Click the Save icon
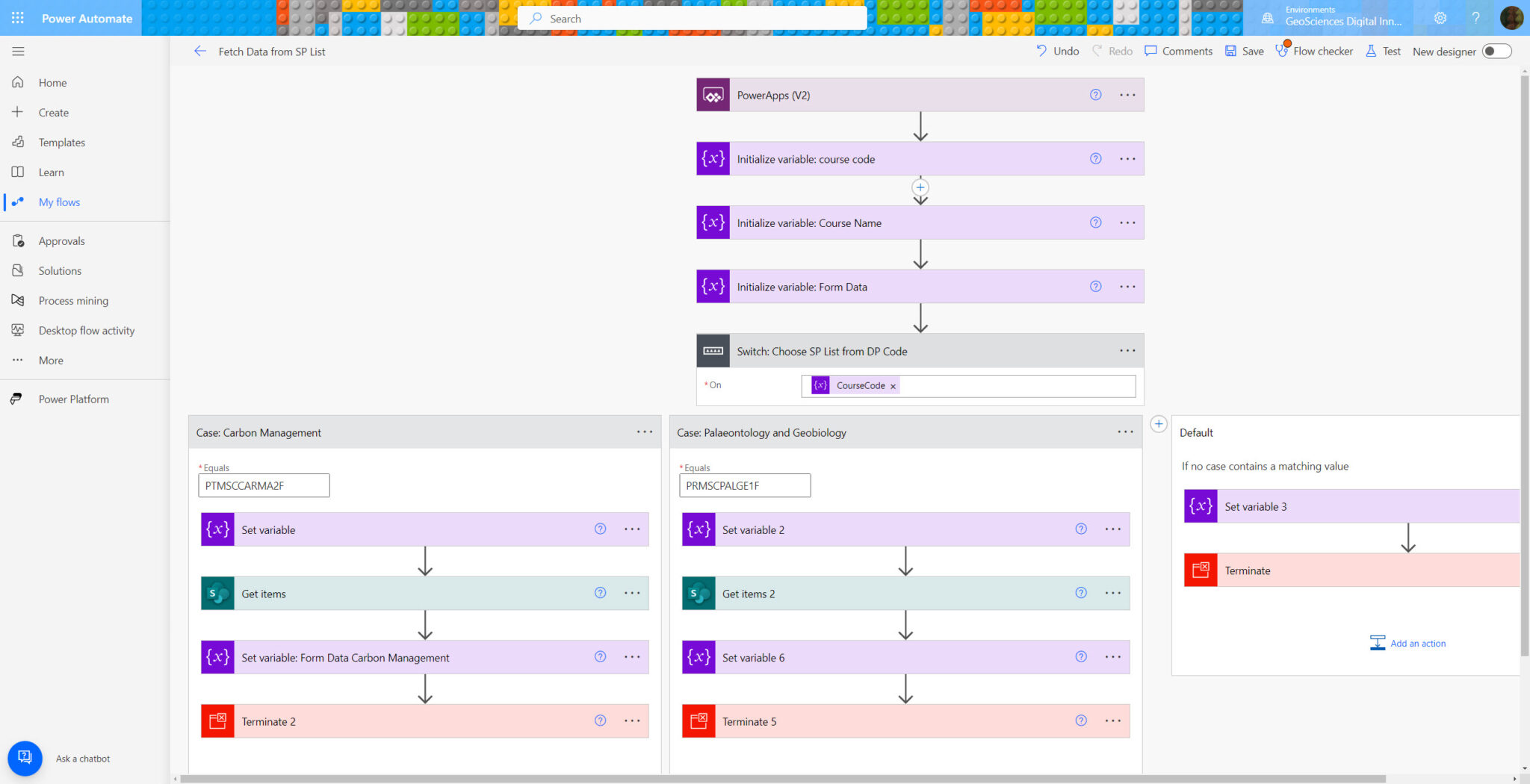This screenshot has height=784, width=1530. pos(1231,51)
